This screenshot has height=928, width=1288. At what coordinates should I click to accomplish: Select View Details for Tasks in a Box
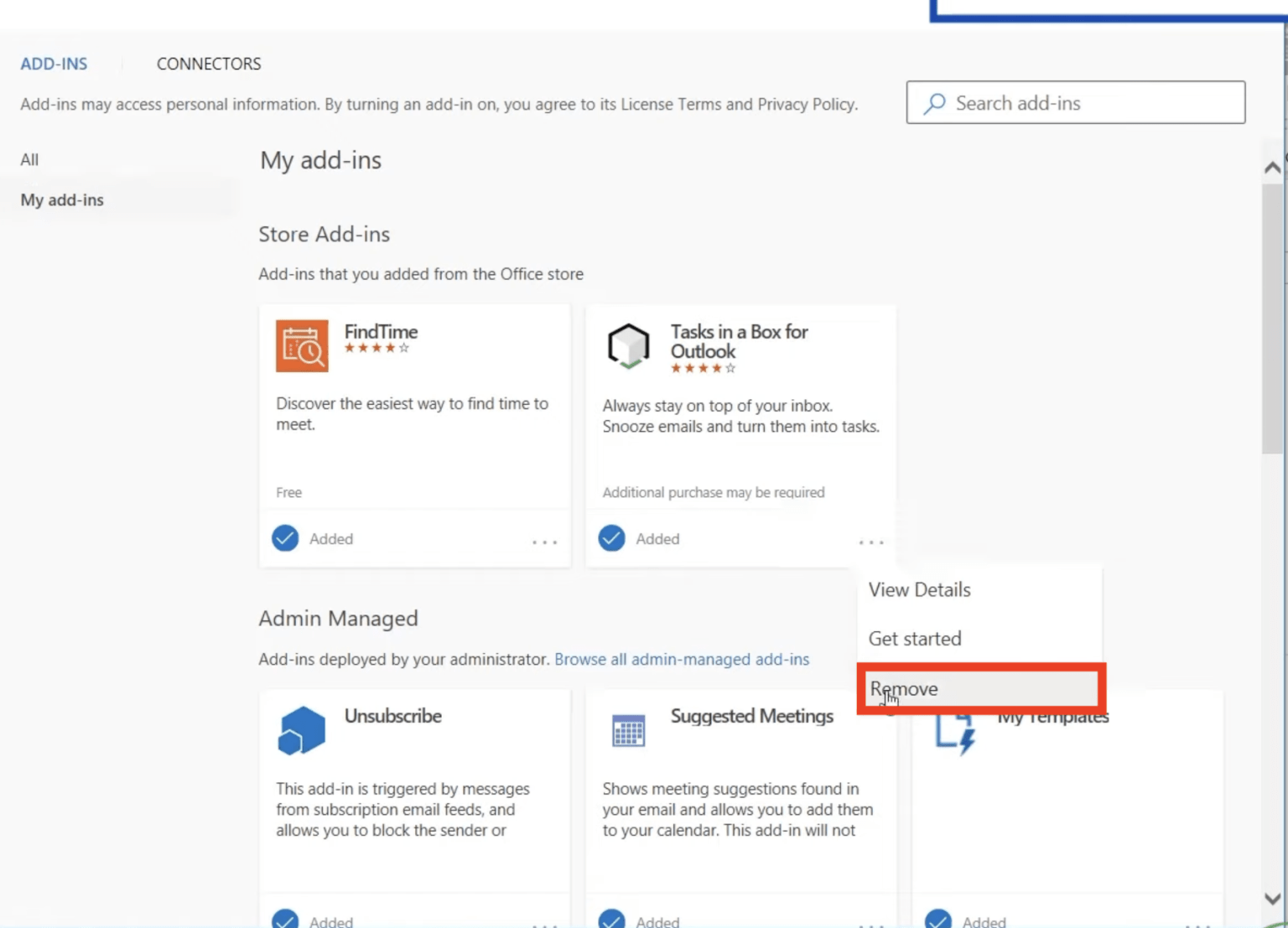(919, 589)
